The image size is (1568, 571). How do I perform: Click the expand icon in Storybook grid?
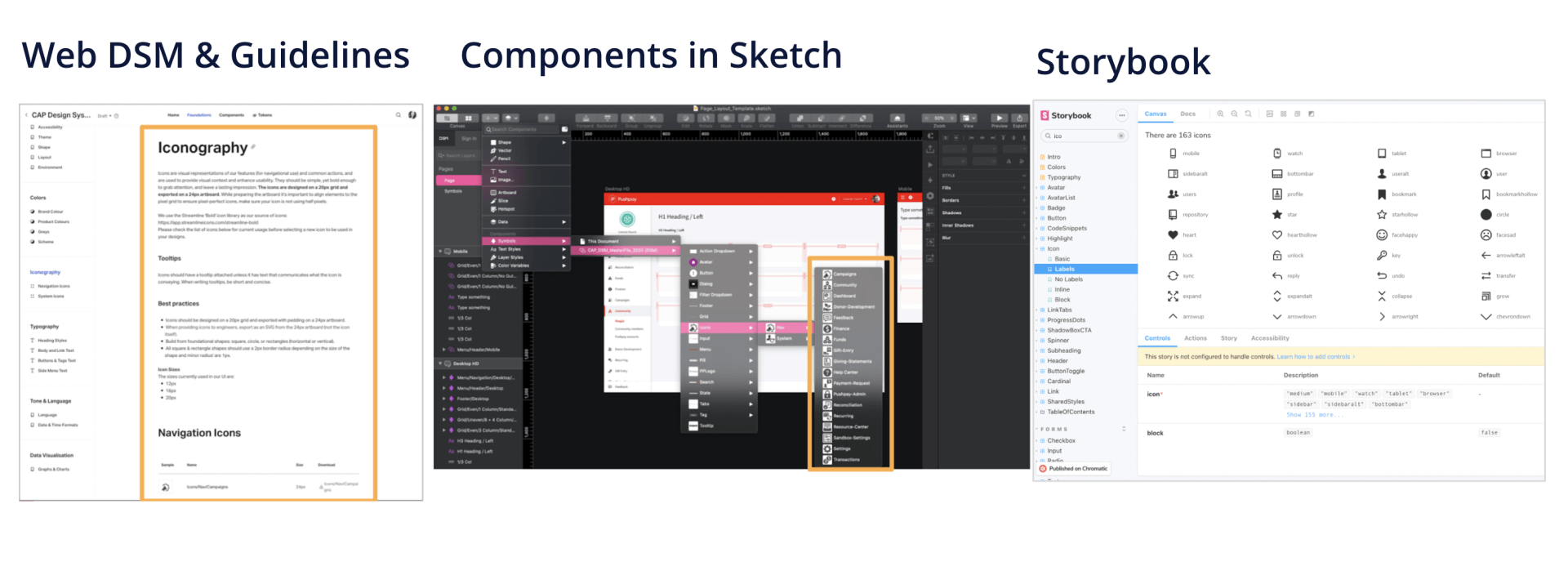click(x=1173, y=297)
